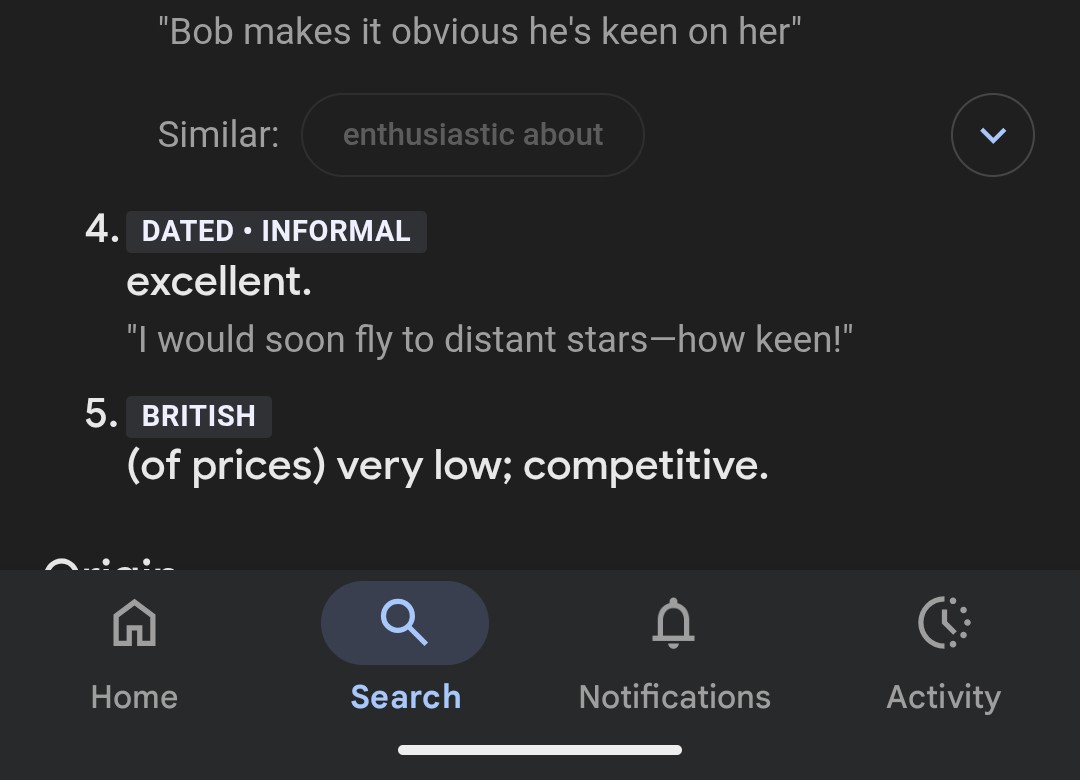Tap the "excellent." definition text

tap(219, 282)
